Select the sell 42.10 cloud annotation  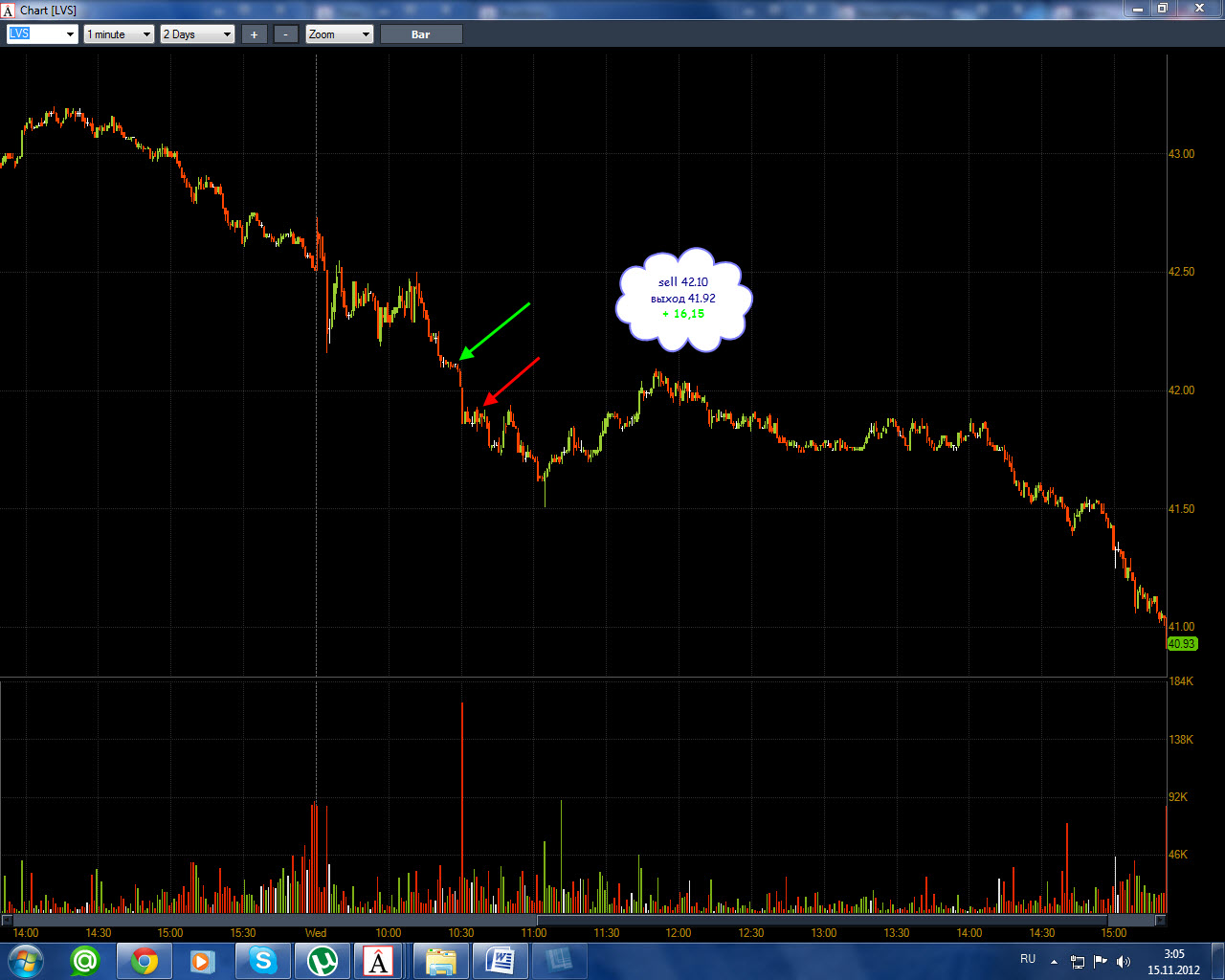(x=685, y=300)
